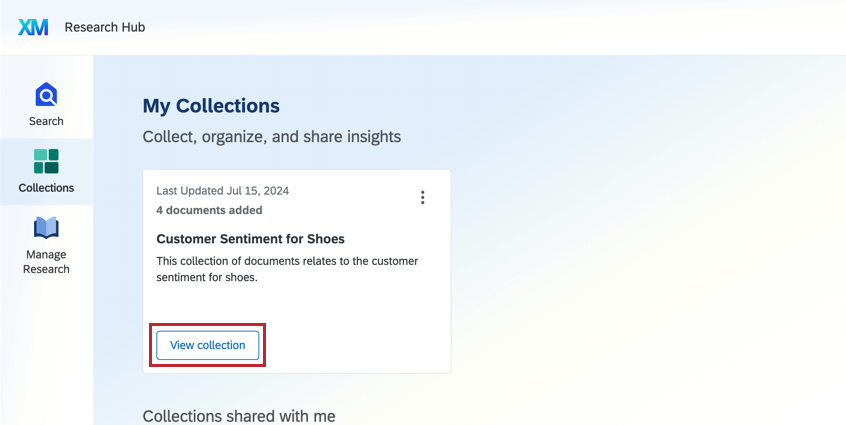Click the Manage Research book icon
Image resolution: width=846 pixels, height=425 pixels.
tap(46, 228)
